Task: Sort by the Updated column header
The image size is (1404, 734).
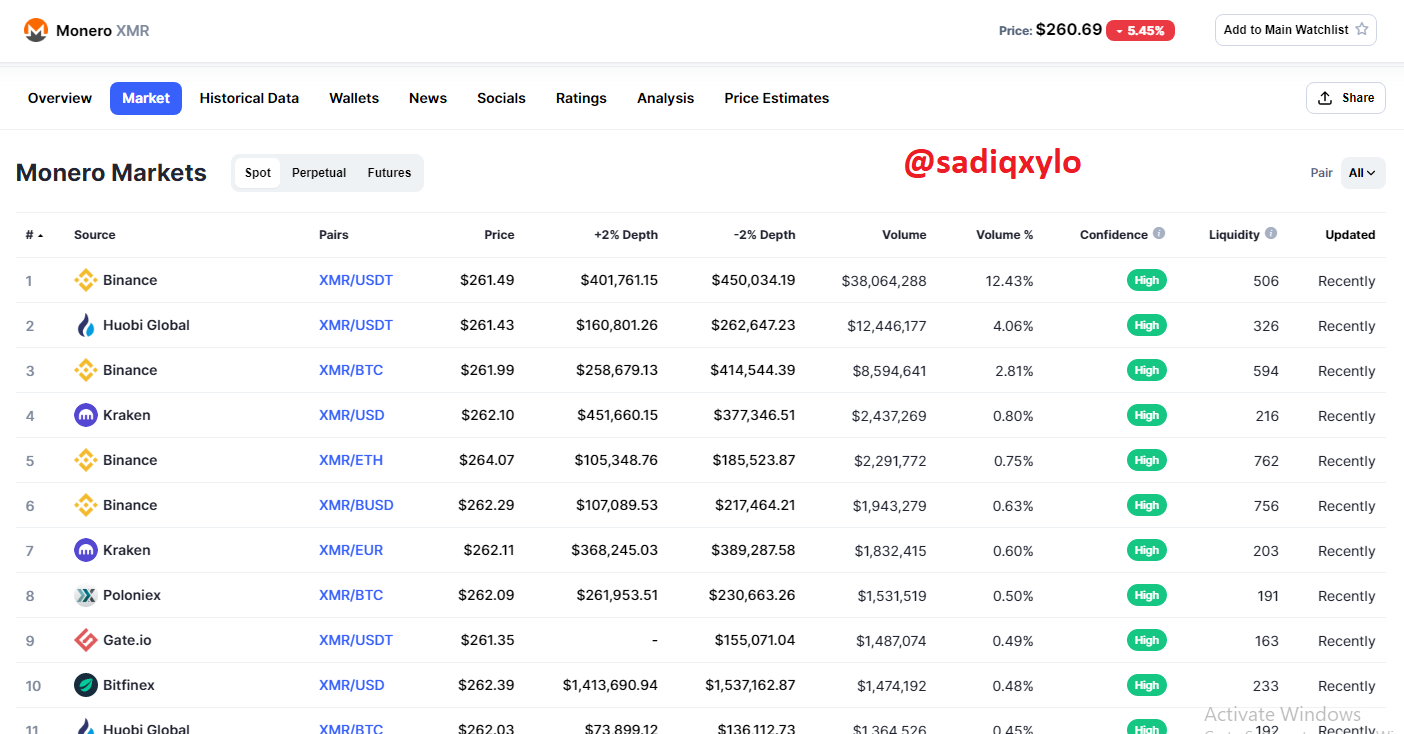Action: point(1350,235)
